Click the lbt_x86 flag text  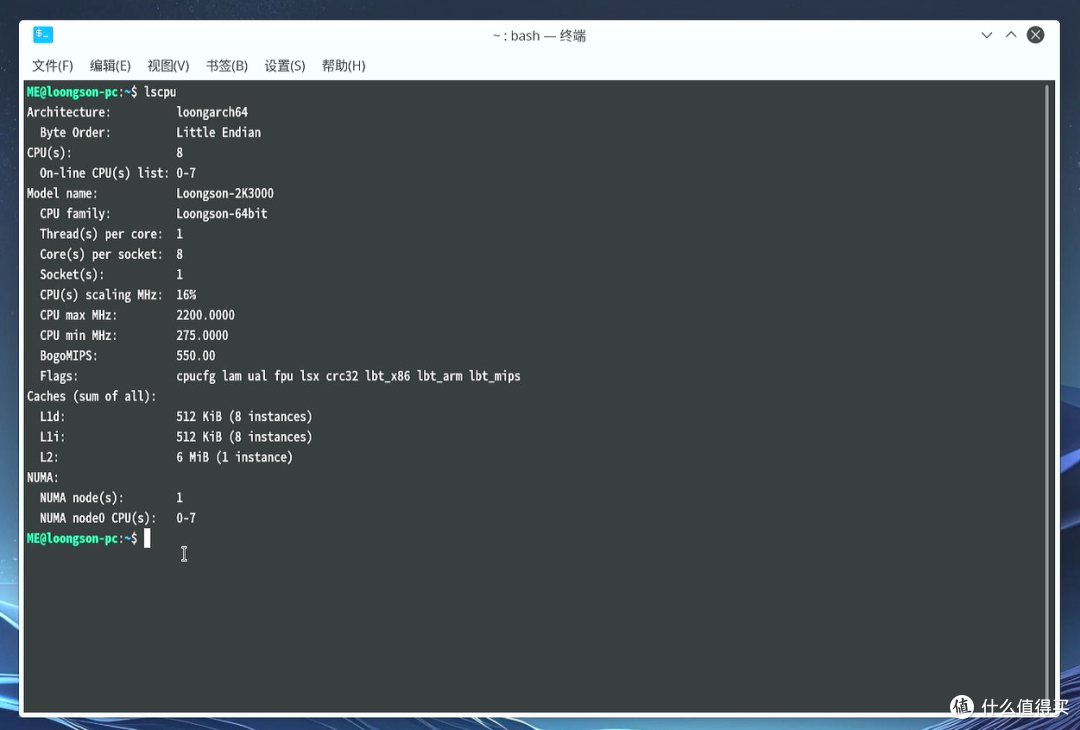pos(387,376)
